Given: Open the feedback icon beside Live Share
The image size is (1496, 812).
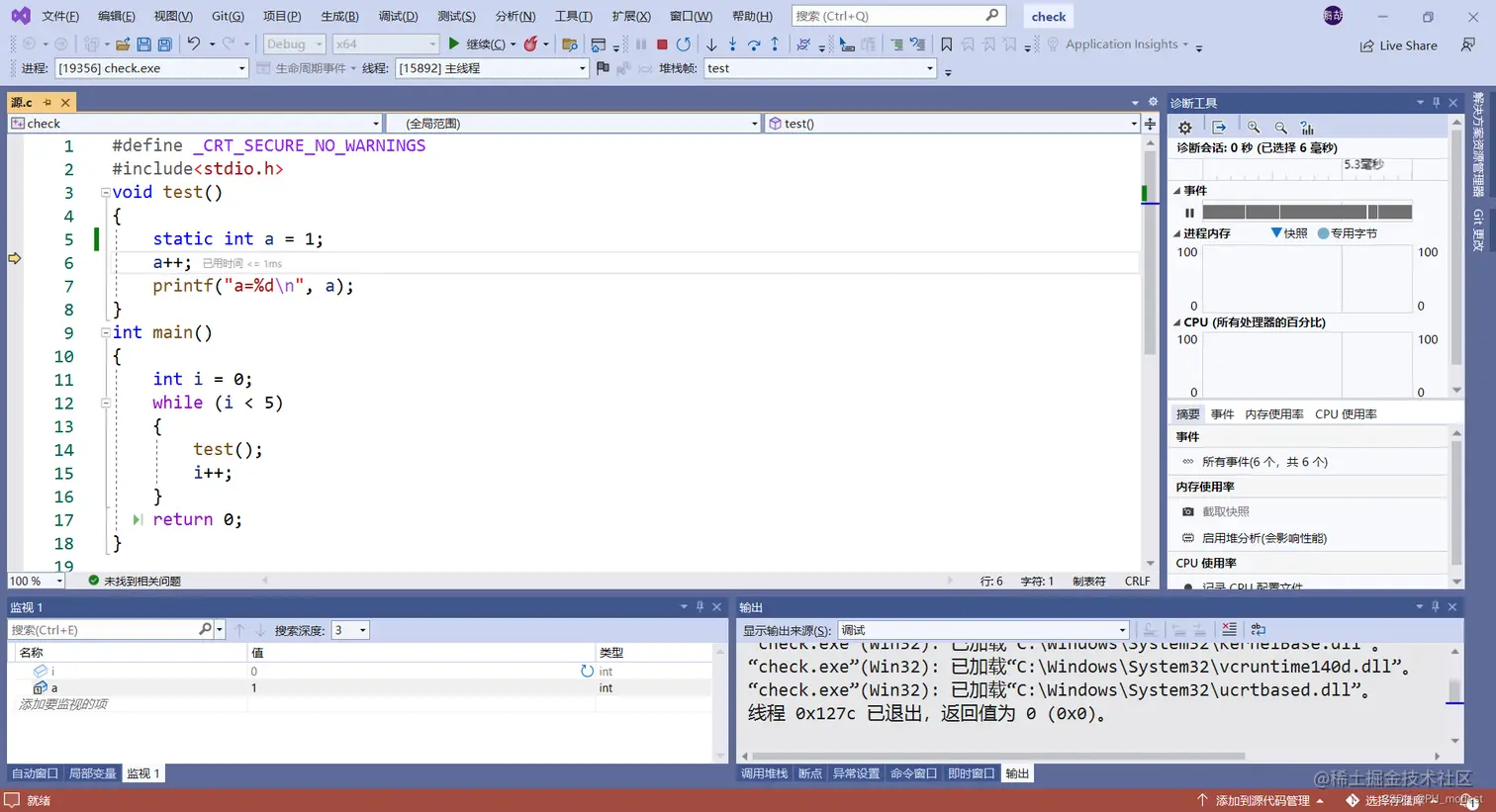Looking at the screenshot, I should pos(1468,45).
